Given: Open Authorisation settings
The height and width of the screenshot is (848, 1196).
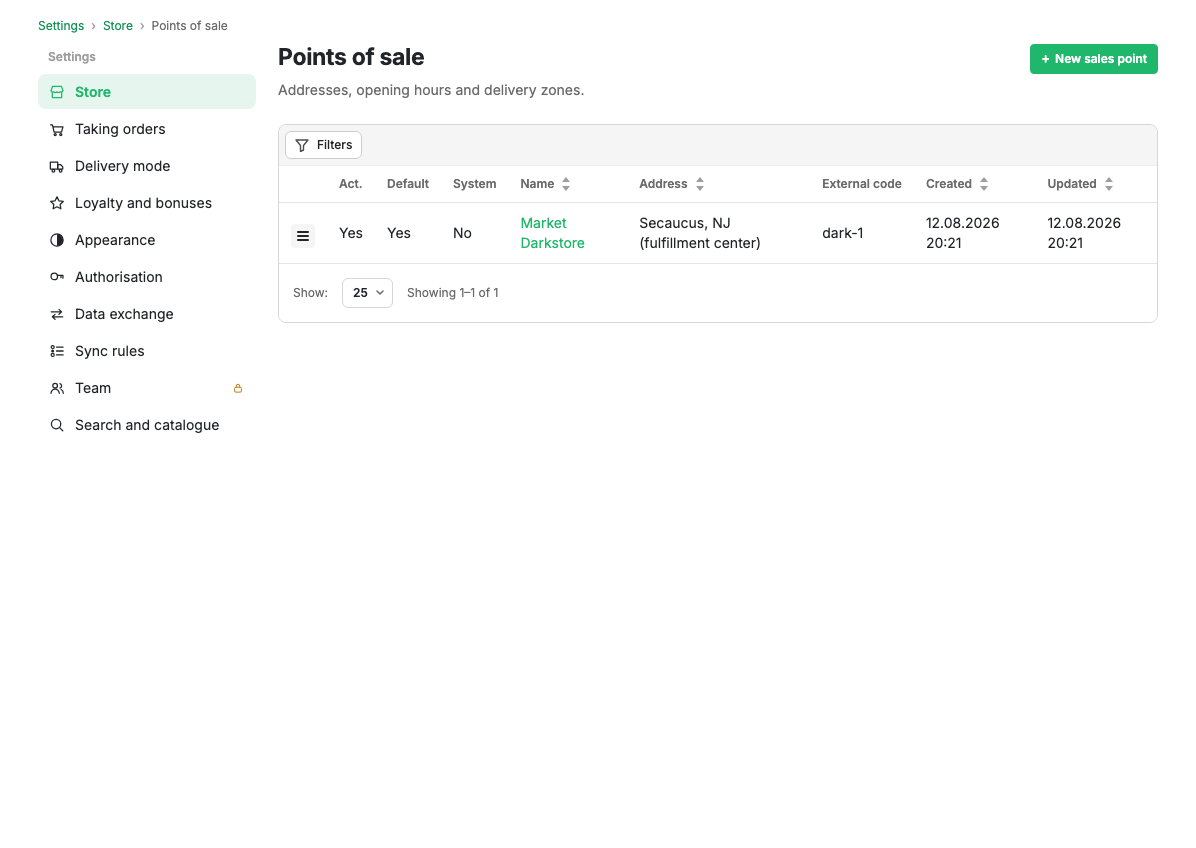Looking at the screenshot, I should 147,277.
